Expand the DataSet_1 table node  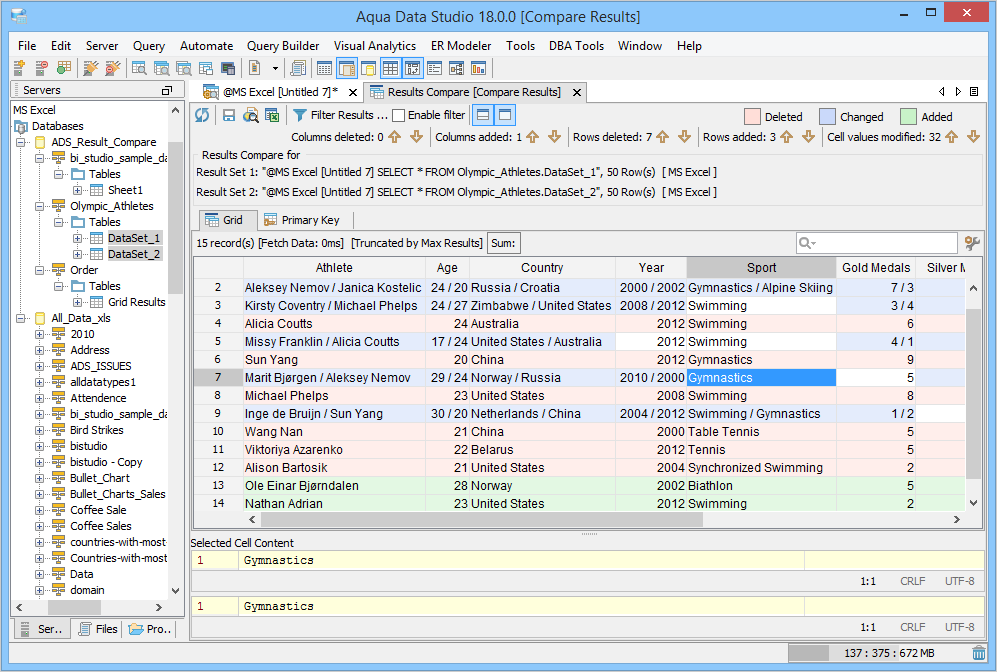tap(77, 238)
